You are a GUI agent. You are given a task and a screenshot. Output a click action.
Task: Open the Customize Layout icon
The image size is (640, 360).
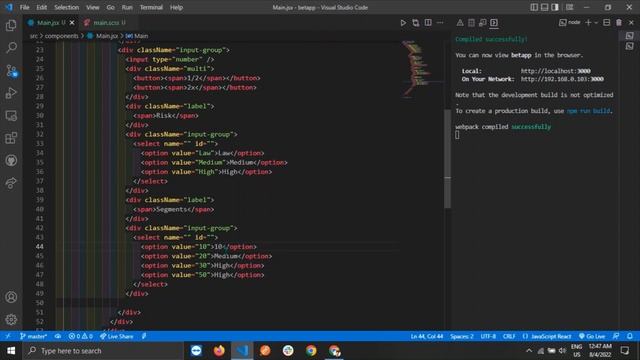569,7
